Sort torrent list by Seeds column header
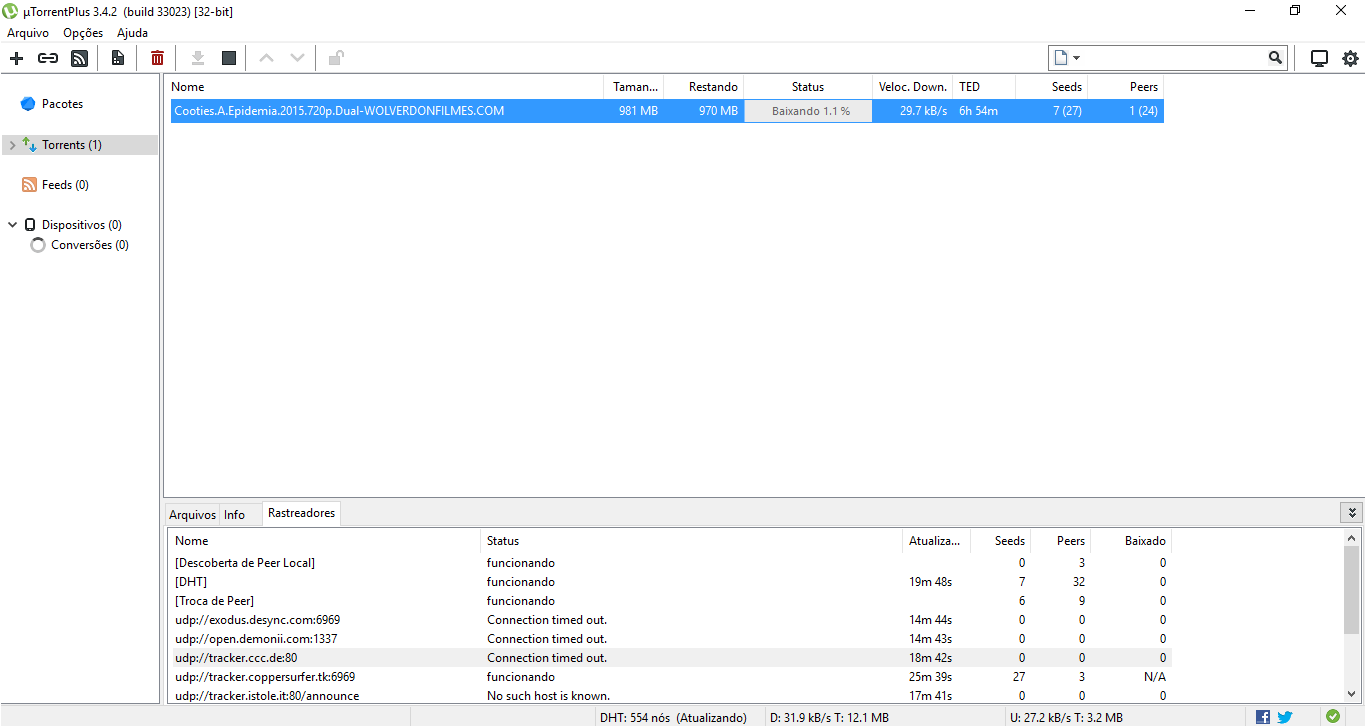The image size is (1366, 727). (1051, 87)
